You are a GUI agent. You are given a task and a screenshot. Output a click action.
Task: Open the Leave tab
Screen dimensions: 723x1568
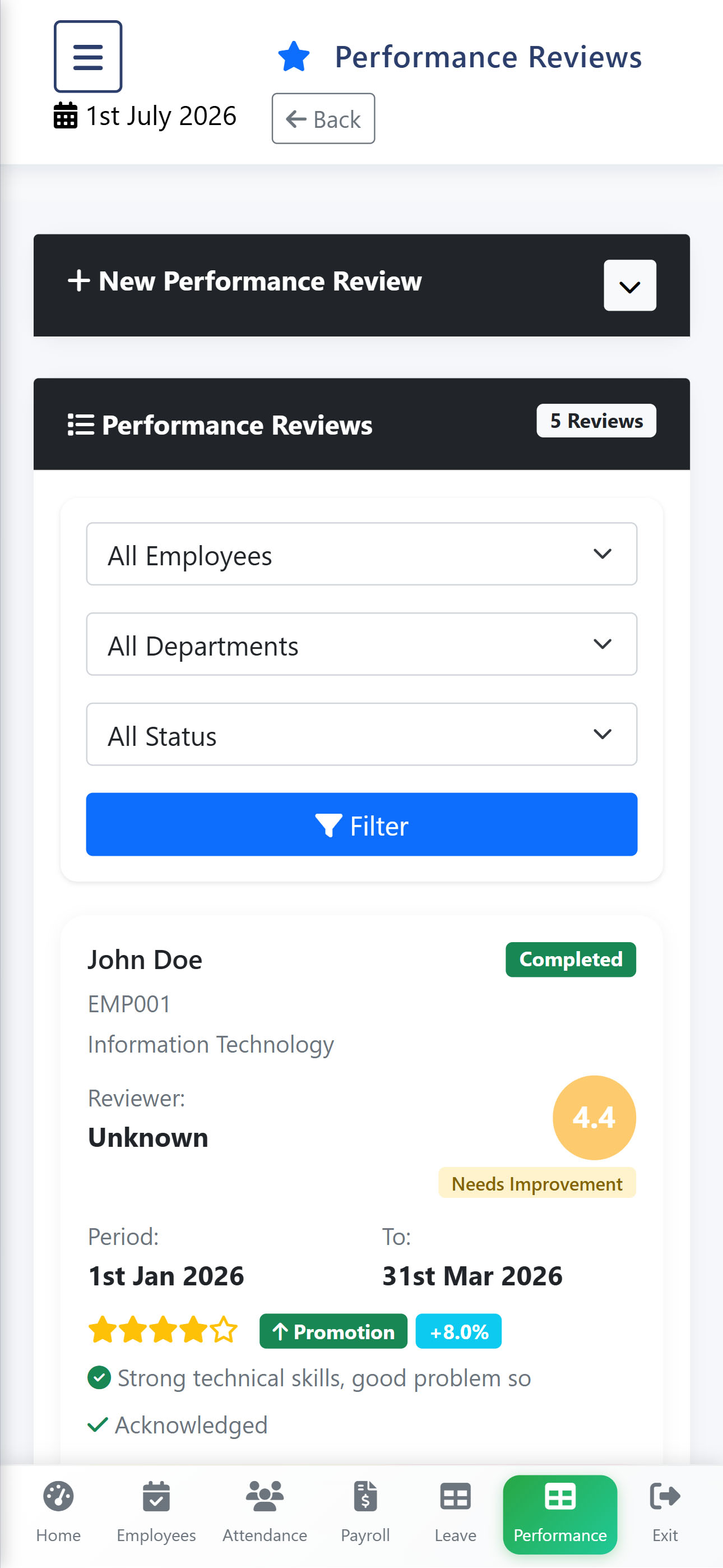(x=455, y=1513)
